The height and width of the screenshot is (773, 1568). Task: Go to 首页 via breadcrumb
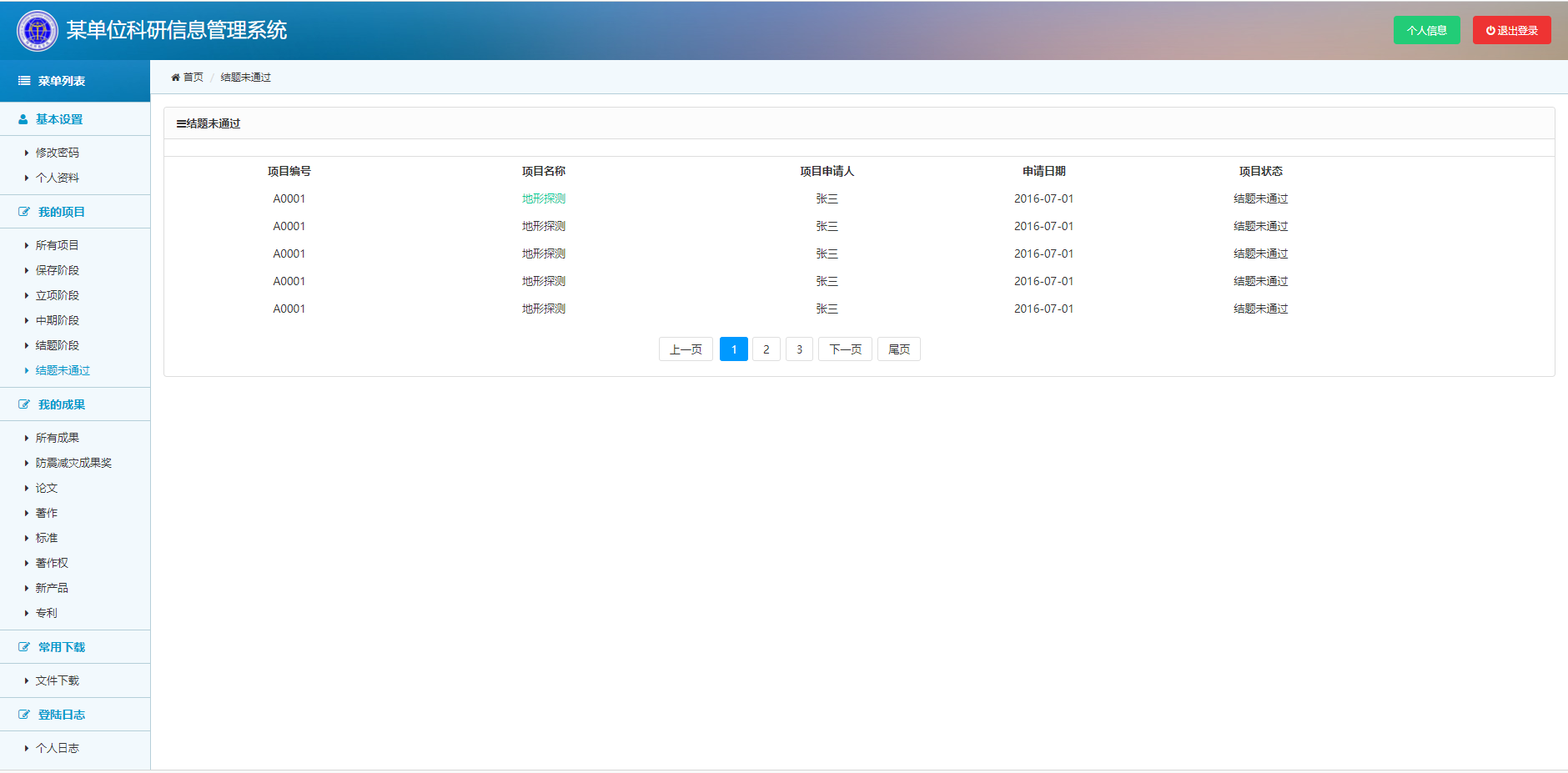coord(193,78)
